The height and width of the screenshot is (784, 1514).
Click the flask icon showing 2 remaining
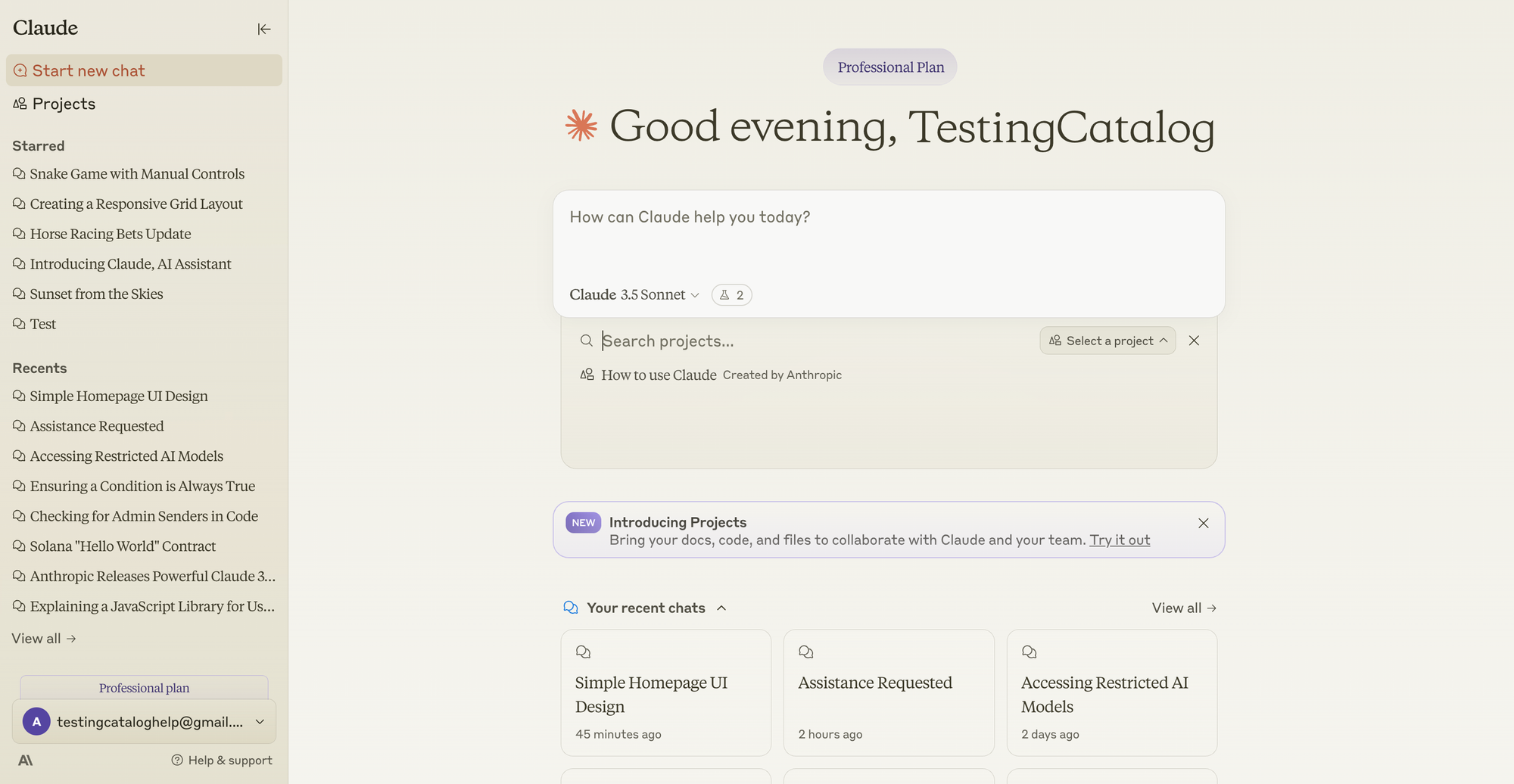[x=731, y=294]
